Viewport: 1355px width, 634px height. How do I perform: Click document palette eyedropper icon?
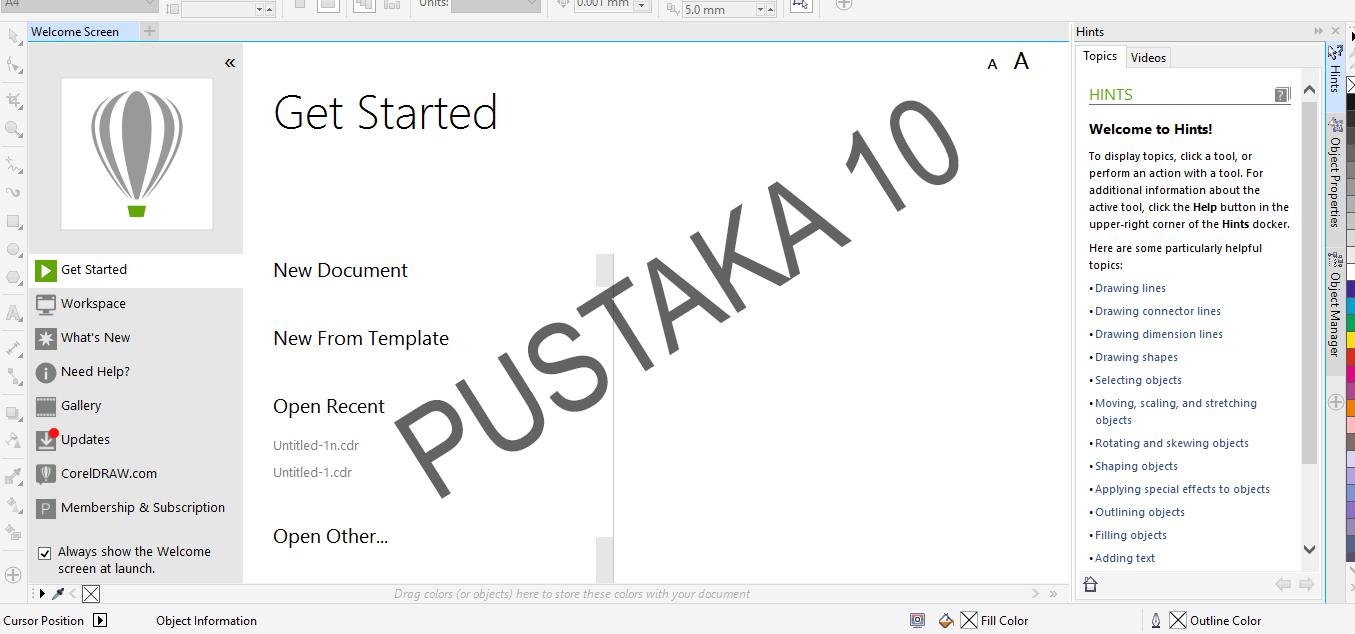coord(58,594)
